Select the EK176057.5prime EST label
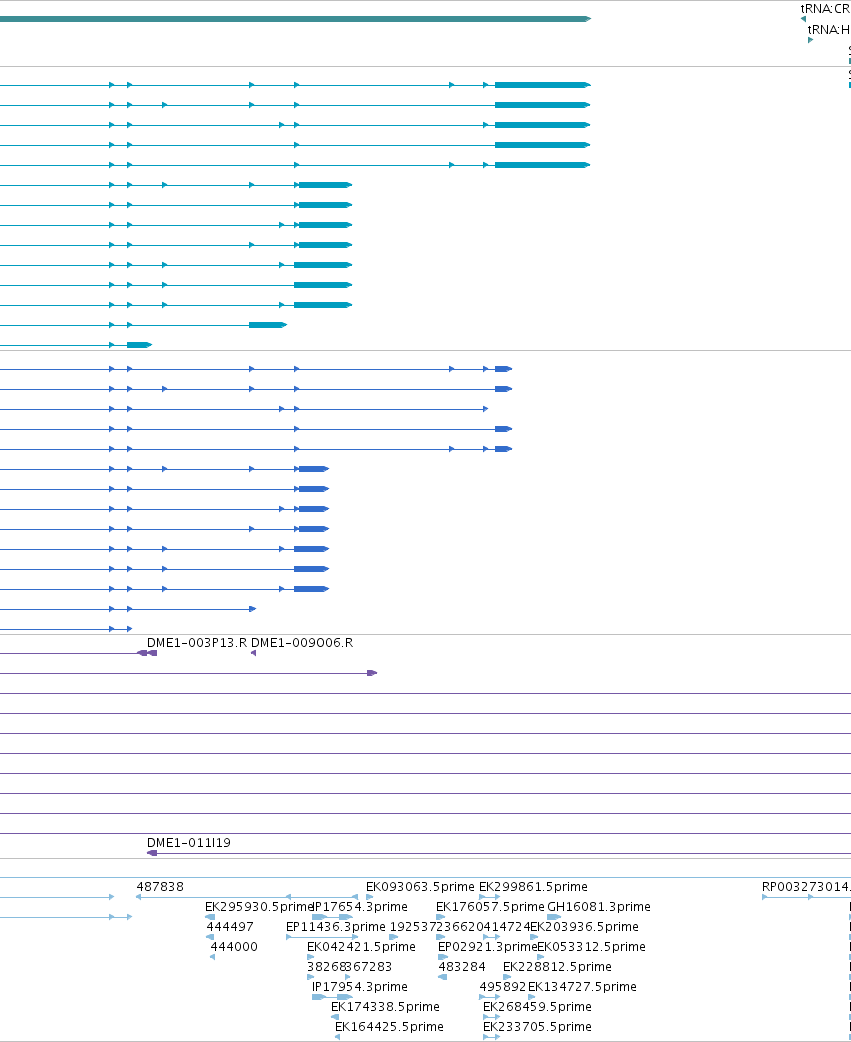The image size is (851, 1042). (490, 906)
